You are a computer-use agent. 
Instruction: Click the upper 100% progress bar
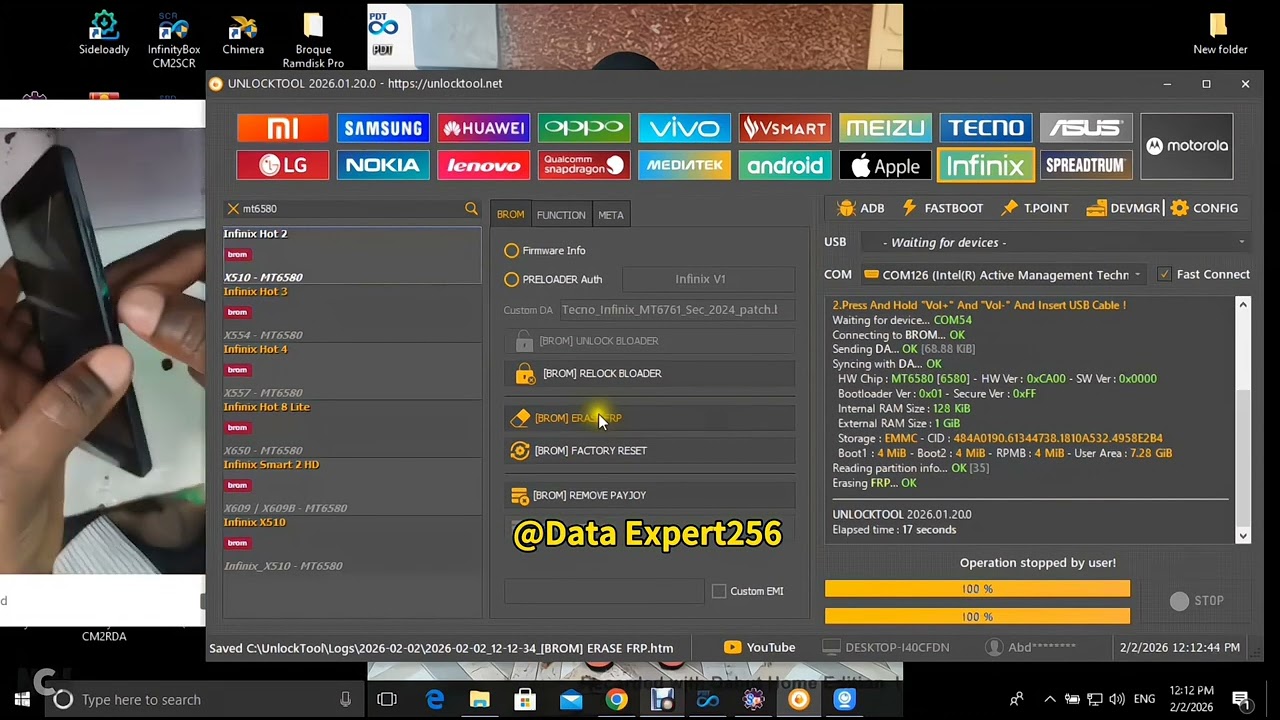click(x=977, y=589)
